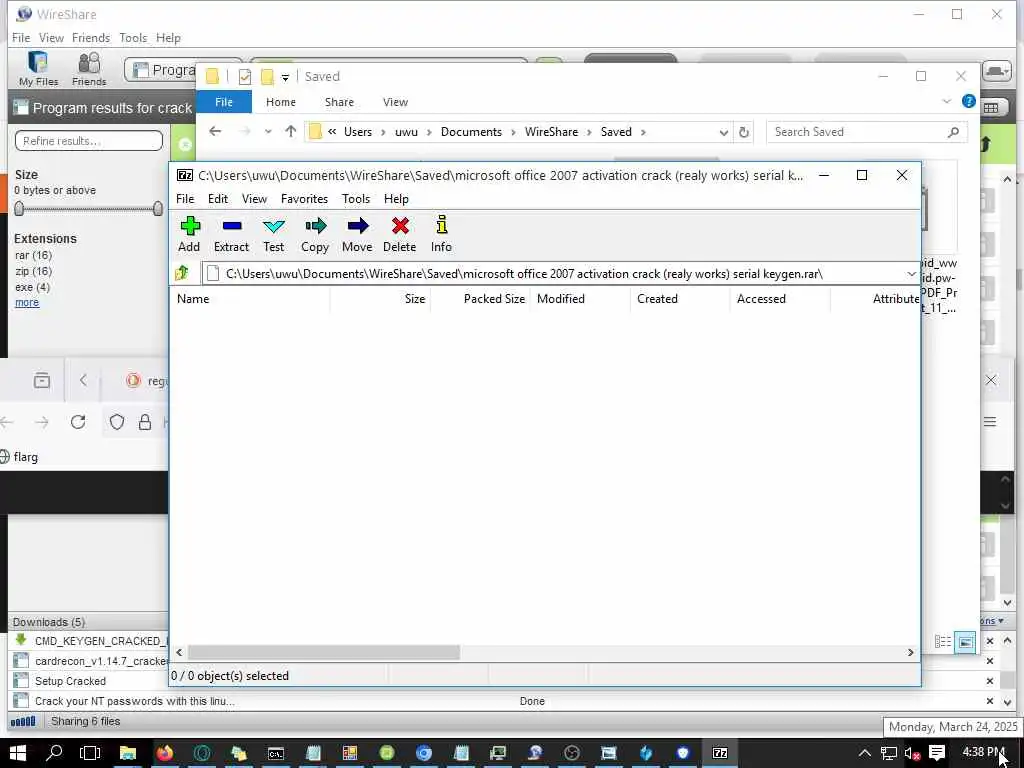Open Command Prompt from the taskbar

pos(276,753)
